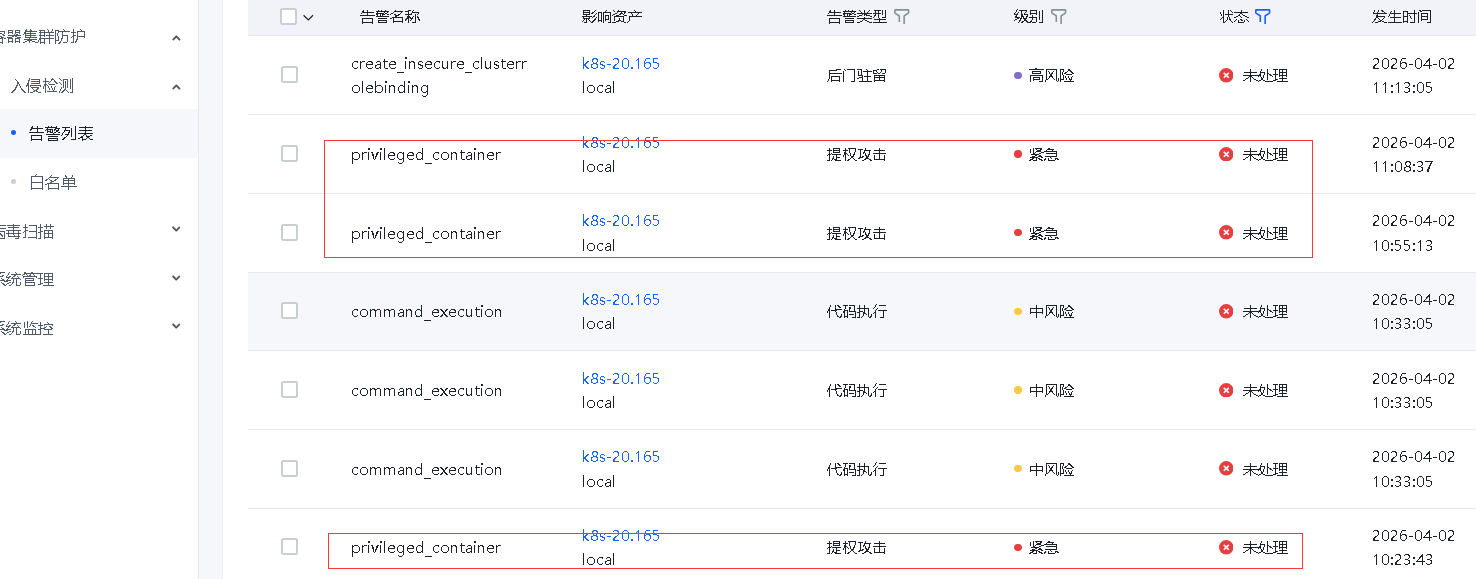The height and width of the screenshot is (579, 1476).
Task: Click red 未处理 status icon for create_insecure_clusterrolebinding
Action: point(1226,75)
